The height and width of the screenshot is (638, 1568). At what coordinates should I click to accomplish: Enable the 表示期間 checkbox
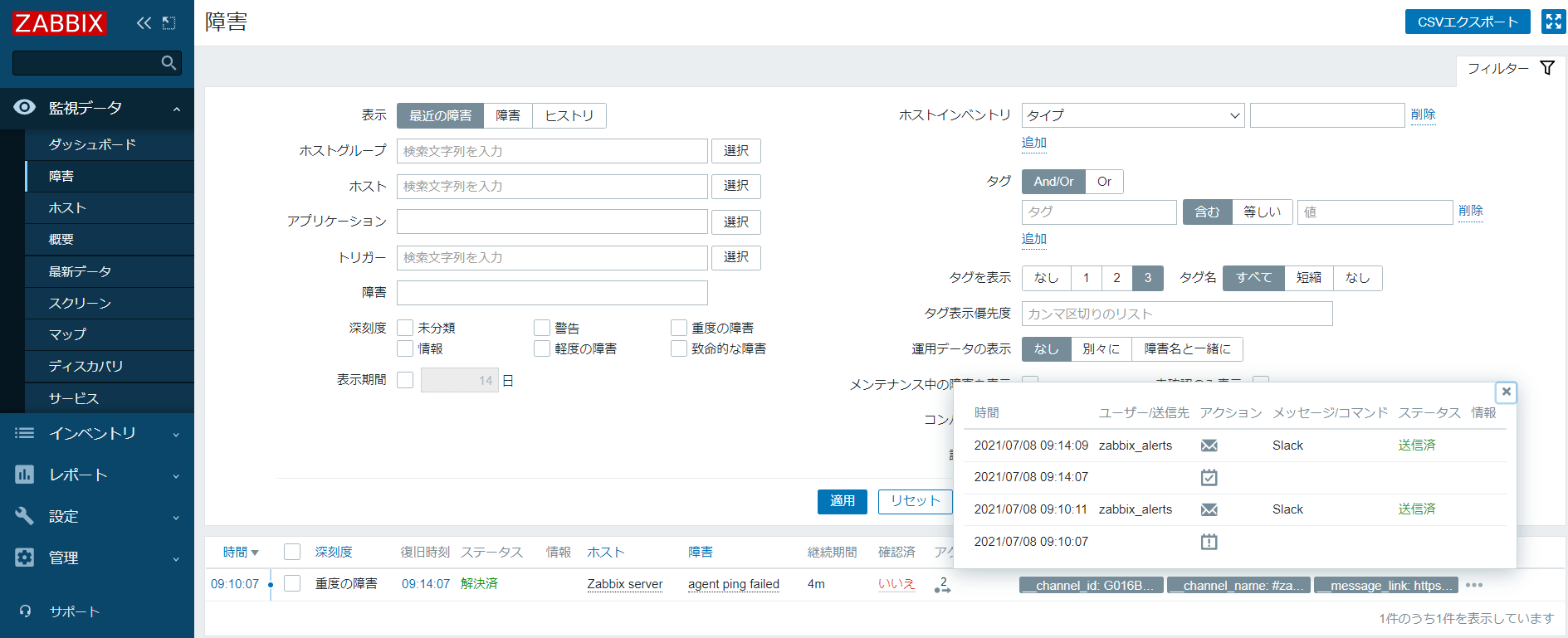[405, 380]
